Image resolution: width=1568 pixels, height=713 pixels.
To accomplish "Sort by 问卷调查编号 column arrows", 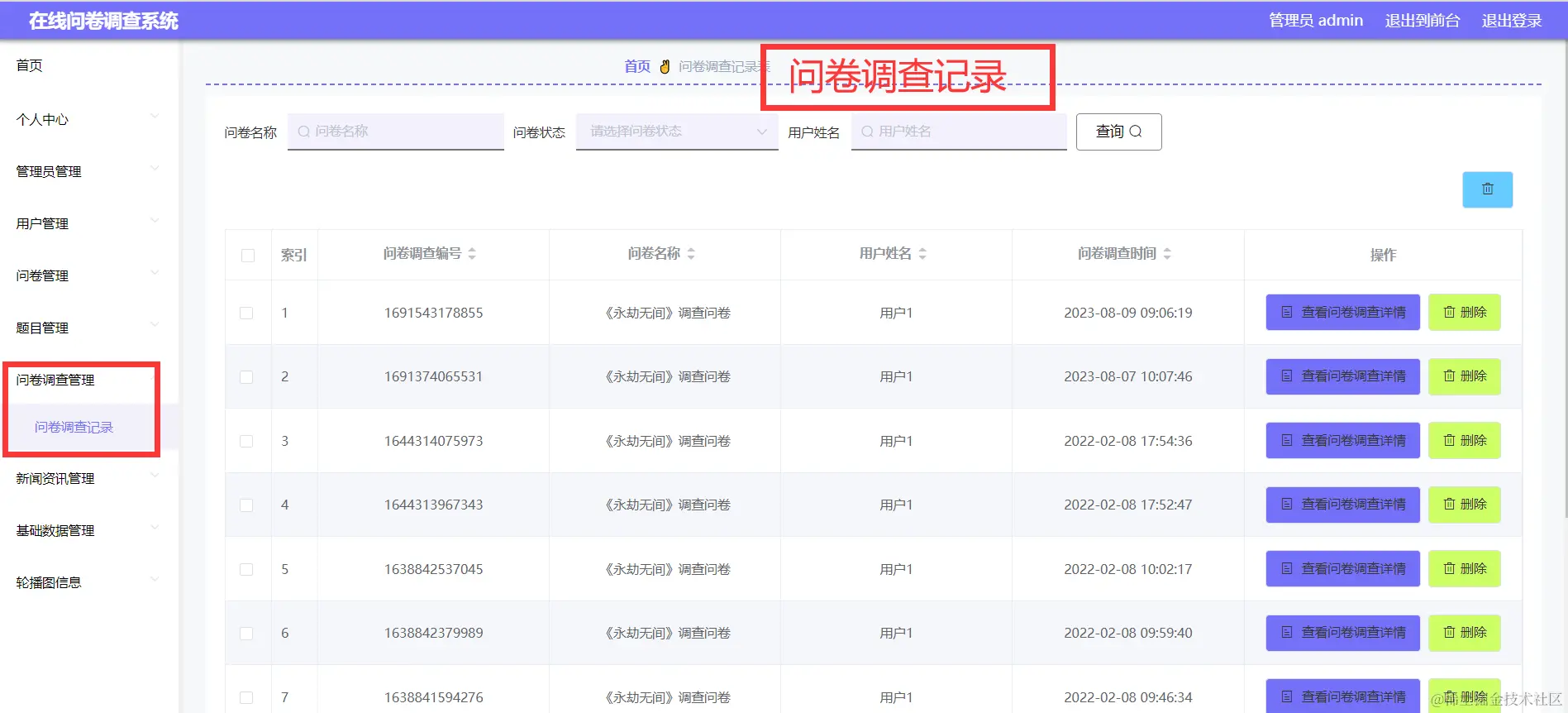I will 472,254.
